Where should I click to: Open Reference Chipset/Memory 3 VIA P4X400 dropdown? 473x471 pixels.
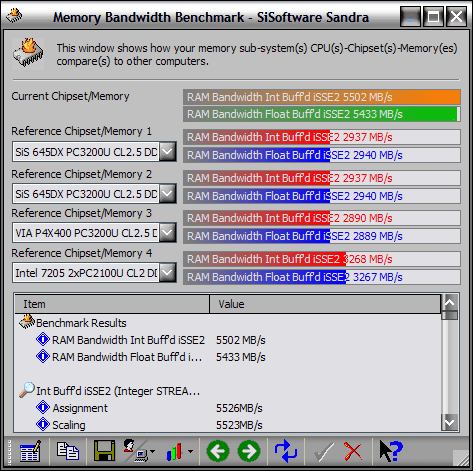click(167, 233)
